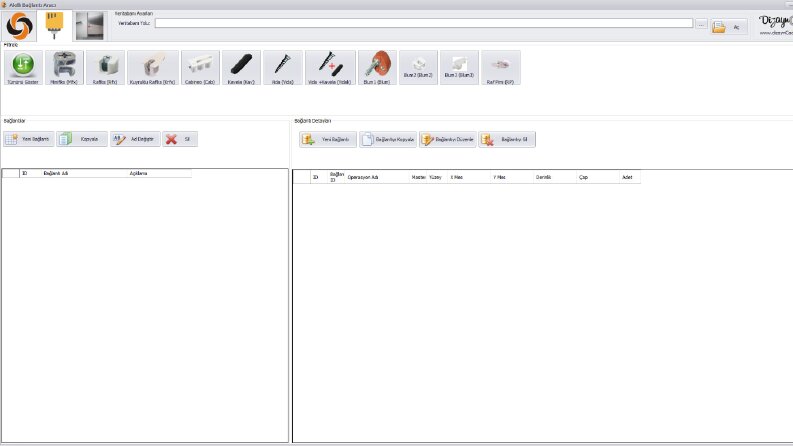Click the Aç open folder button

click(729, 27)
